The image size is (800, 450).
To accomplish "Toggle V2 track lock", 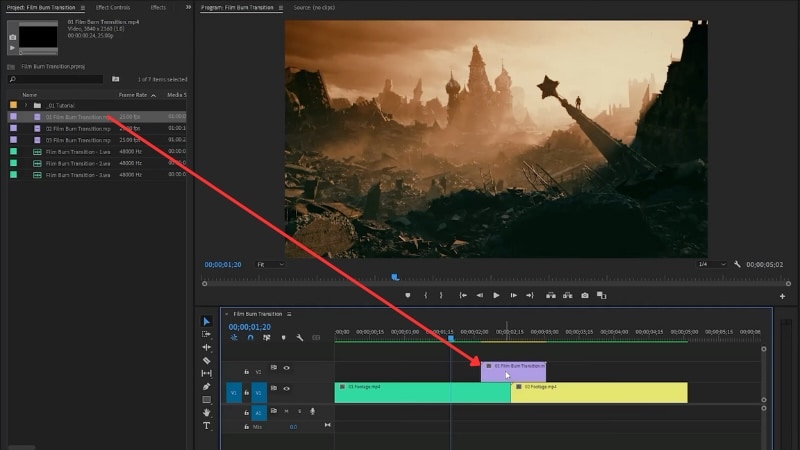I will (246, 372).
